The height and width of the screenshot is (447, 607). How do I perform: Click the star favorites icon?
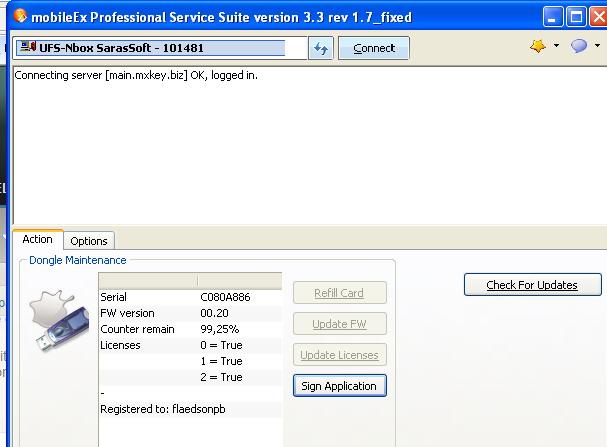[x=537, y=47]
